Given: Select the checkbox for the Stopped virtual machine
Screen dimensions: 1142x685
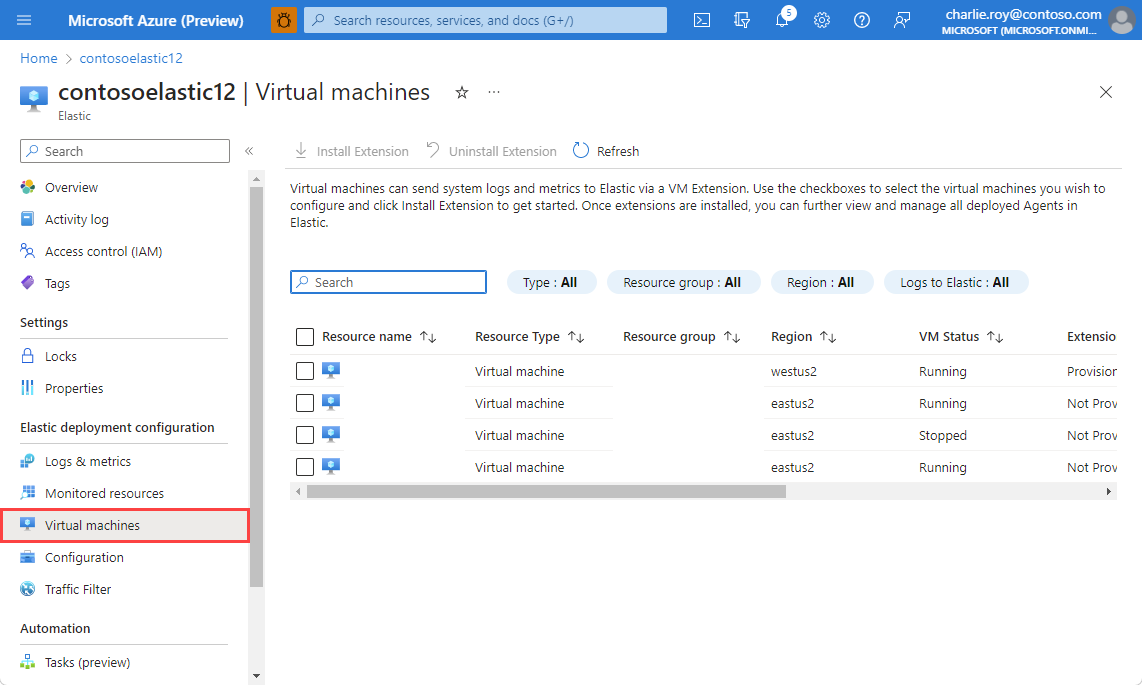Looking at the screenshot, I should pyautogui.click(x=305, y=436).
